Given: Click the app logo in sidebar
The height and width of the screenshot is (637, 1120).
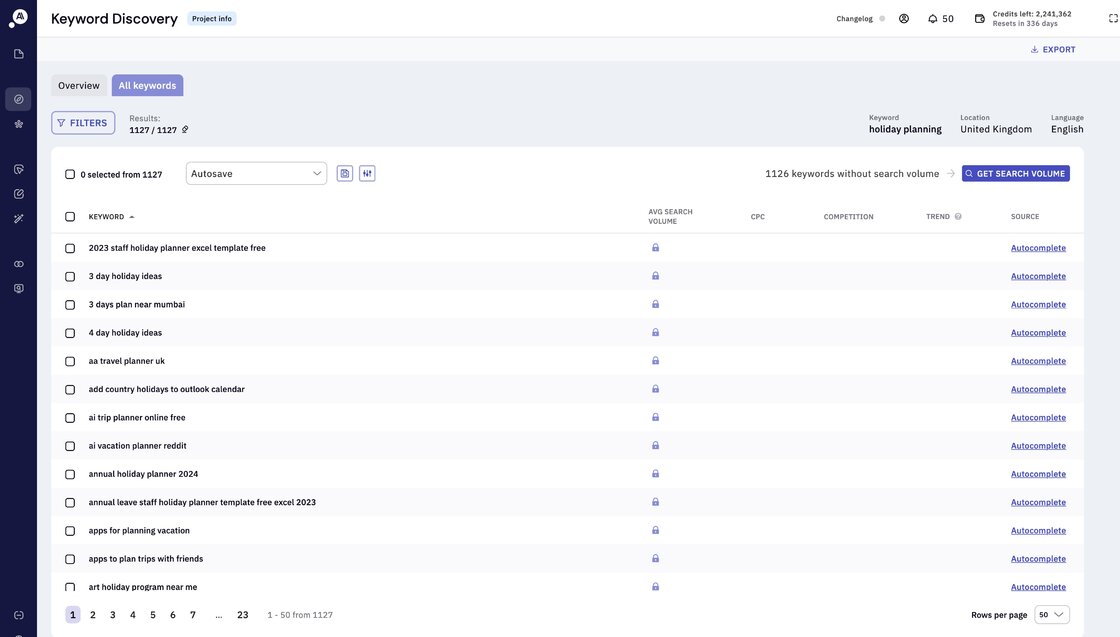Looking at the screenshot, I should (x=19, y=18).
